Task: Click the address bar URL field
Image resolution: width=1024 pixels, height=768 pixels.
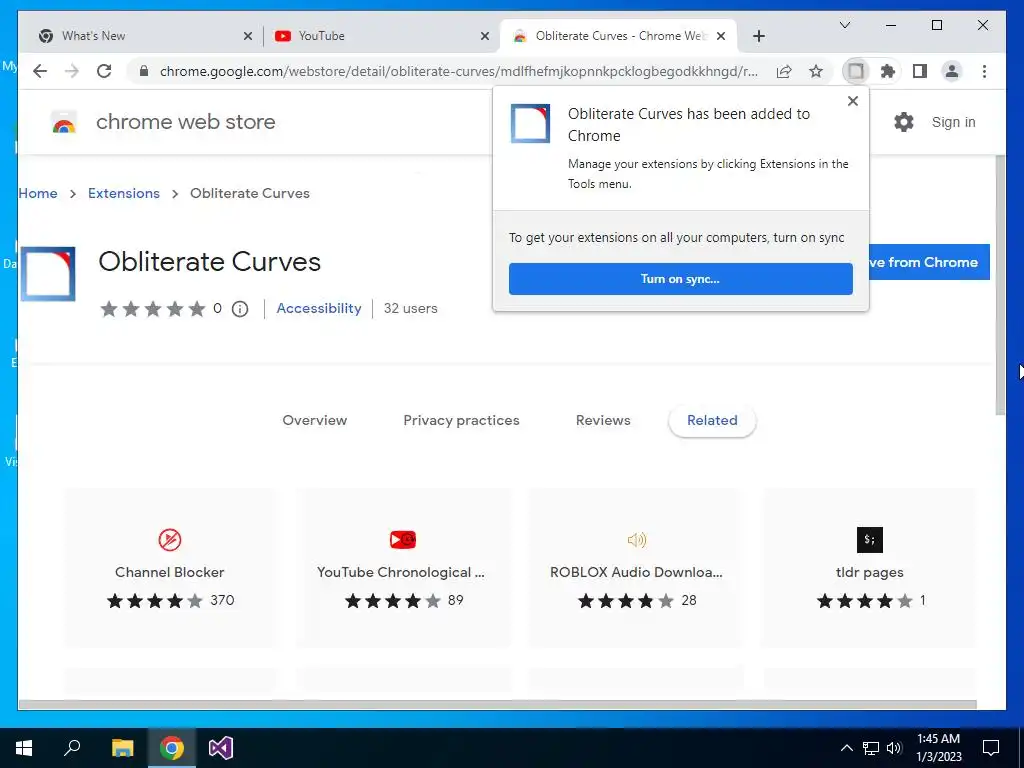Action: (458, 71)
